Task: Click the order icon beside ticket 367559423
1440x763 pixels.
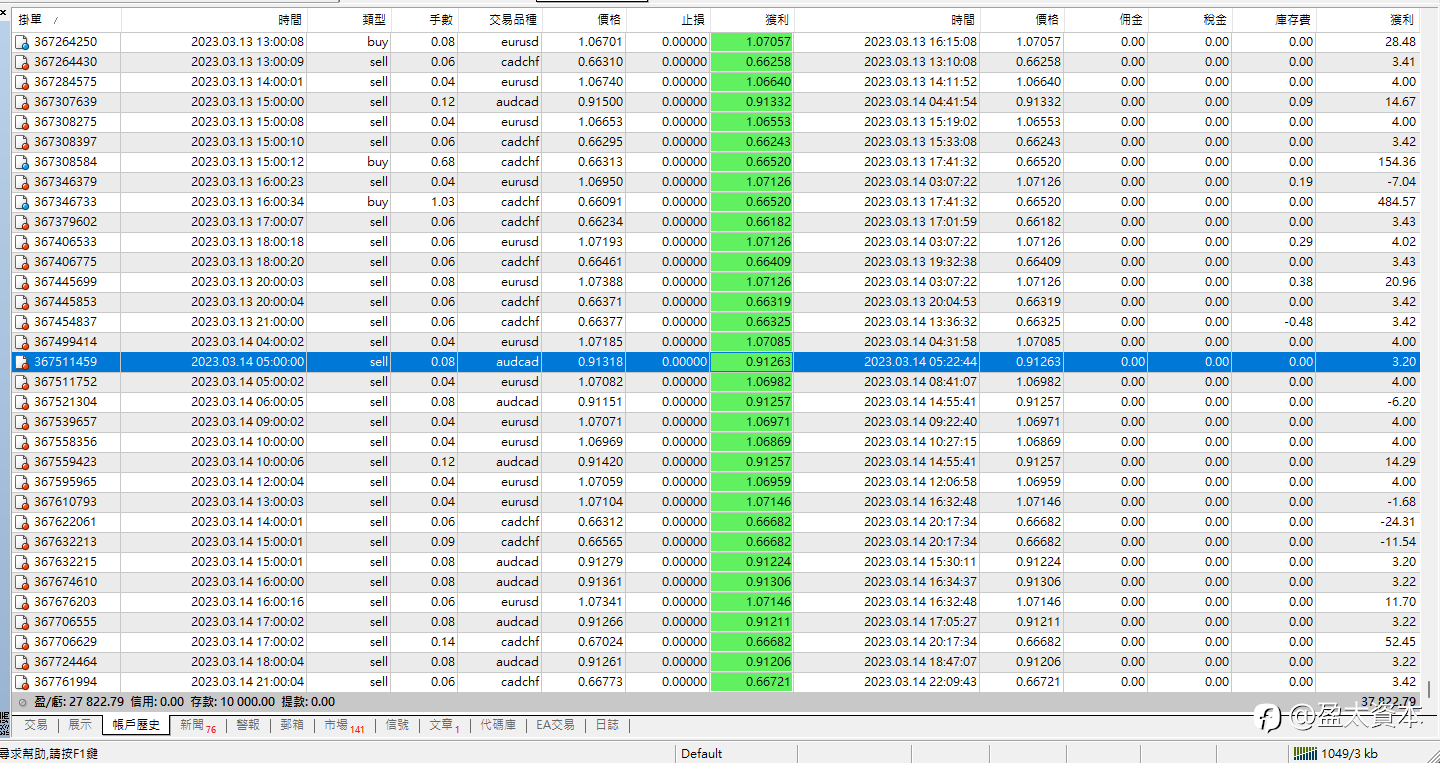Action: click(22, 462)
